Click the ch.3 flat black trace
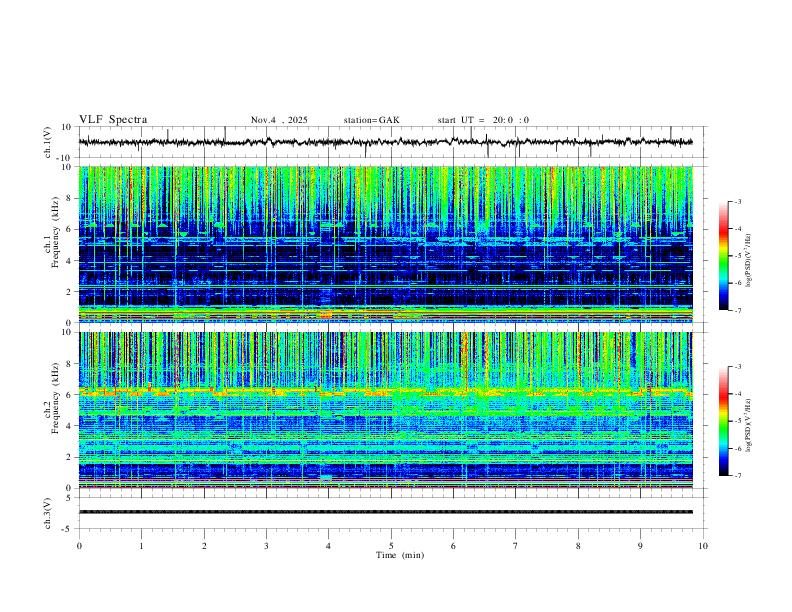Image resolution: width=792 pixels, height=612 pixels. coord(386,512)
